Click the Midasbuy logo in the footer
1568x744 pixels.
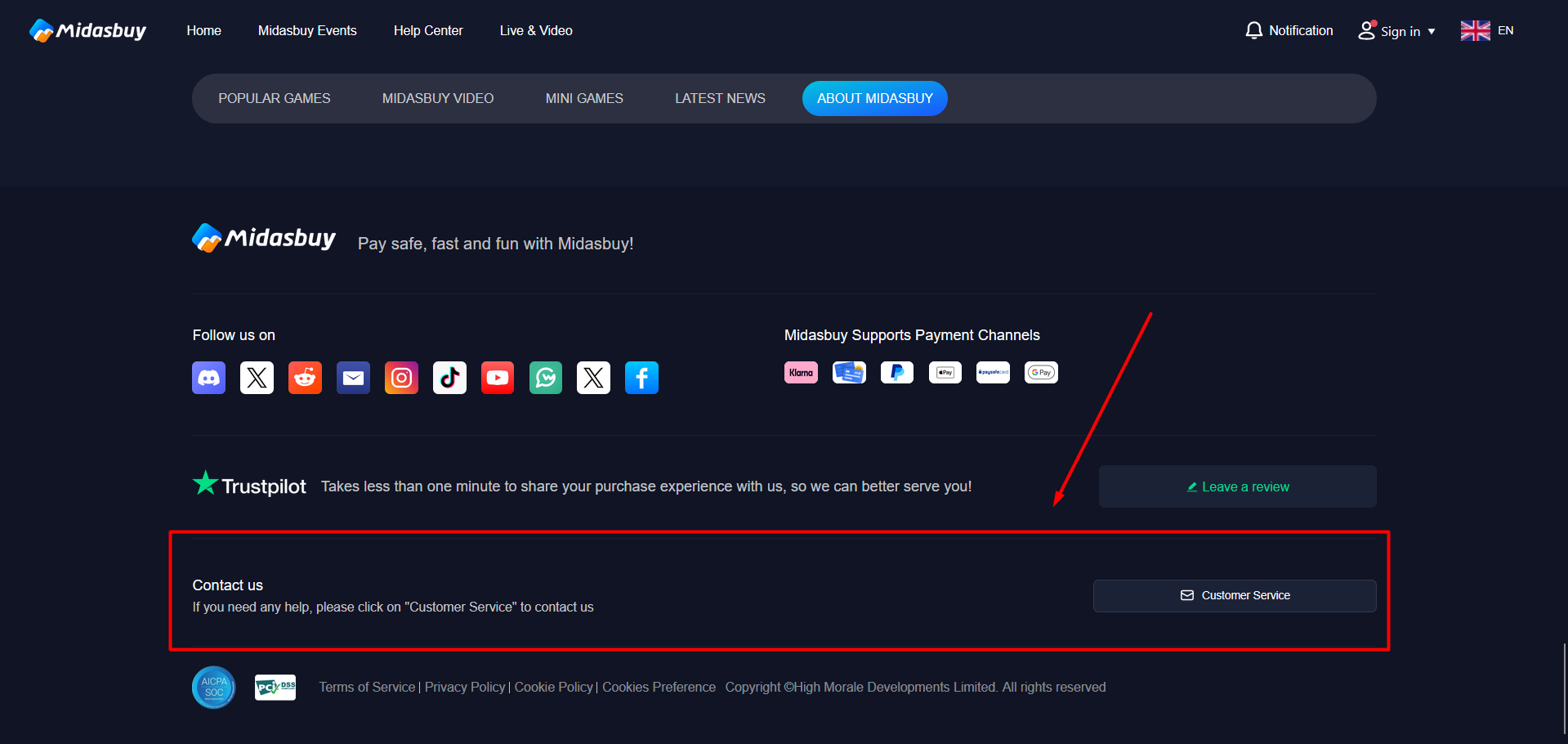point(264,238)
